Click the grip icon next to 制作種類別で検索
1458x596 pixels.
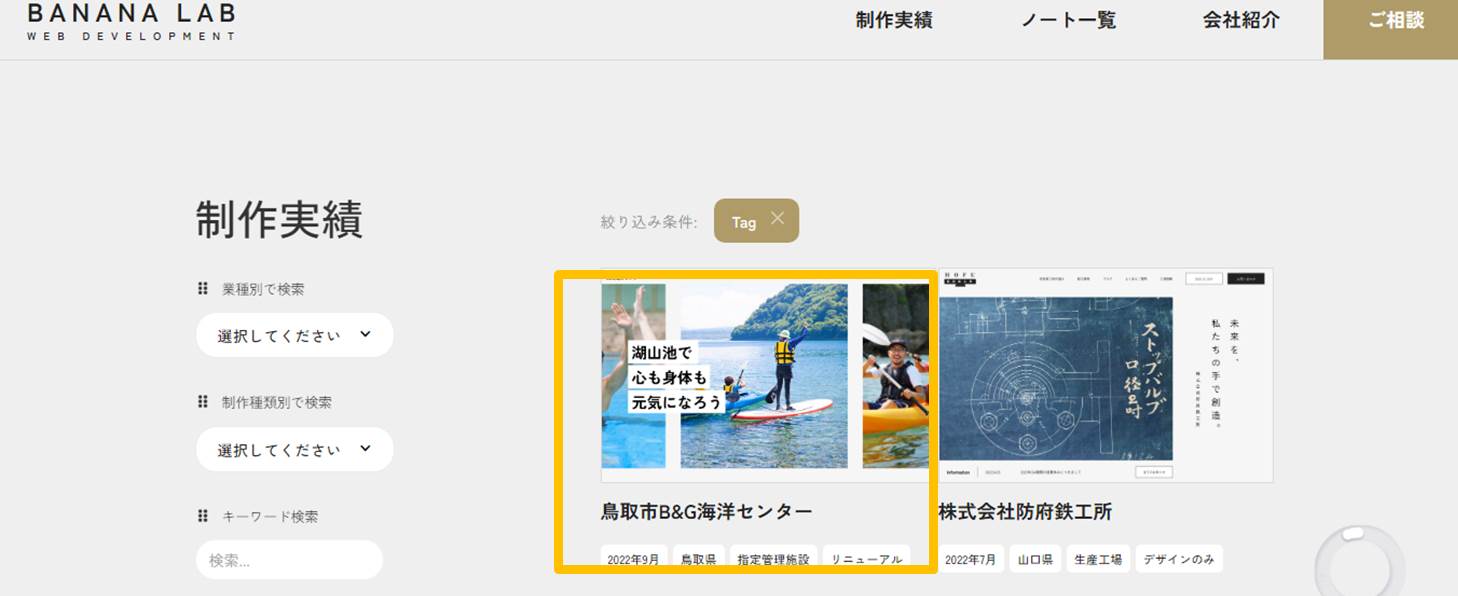click(x=204, y=402)
